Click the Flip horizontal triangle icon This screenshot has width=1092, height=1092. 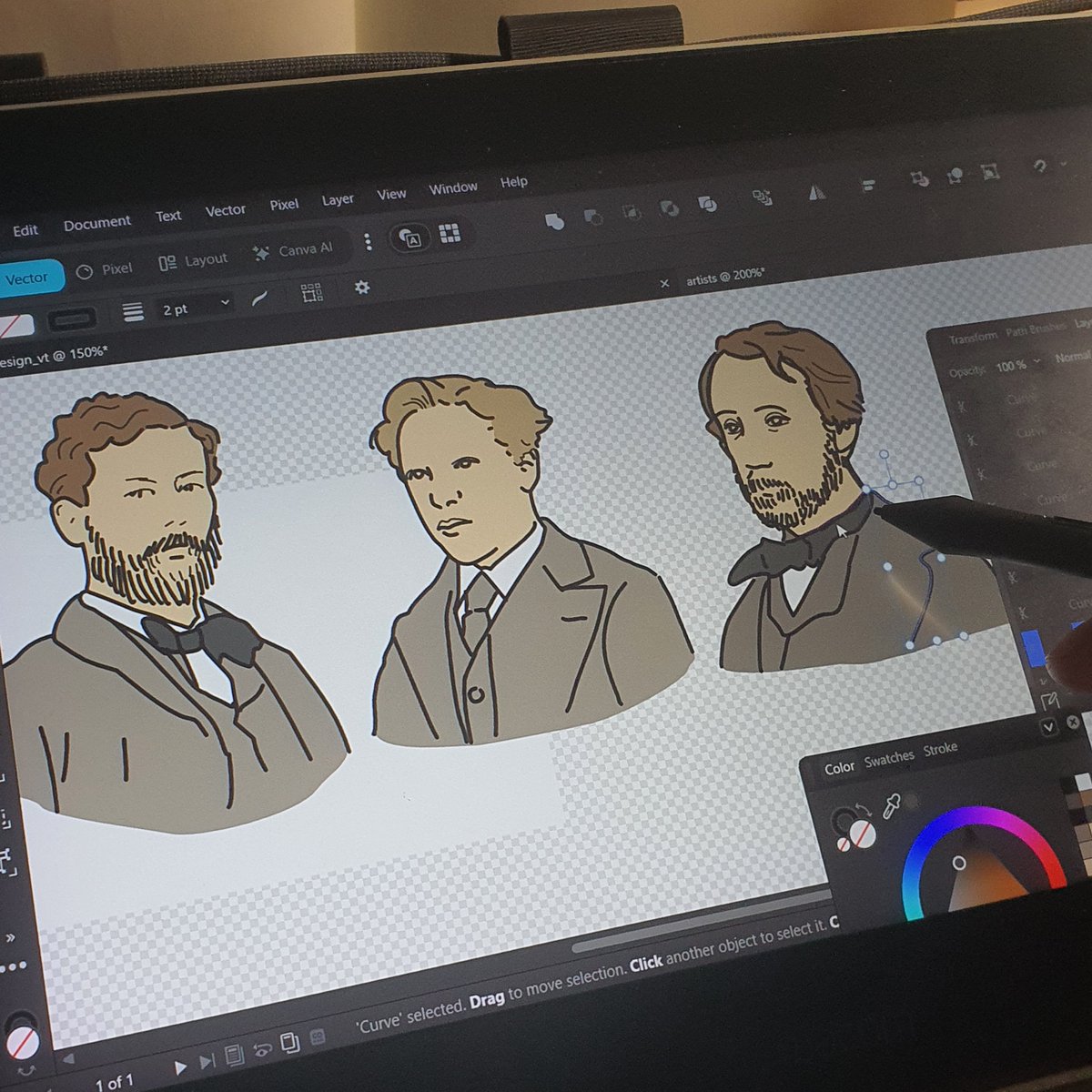coord(817,191)
